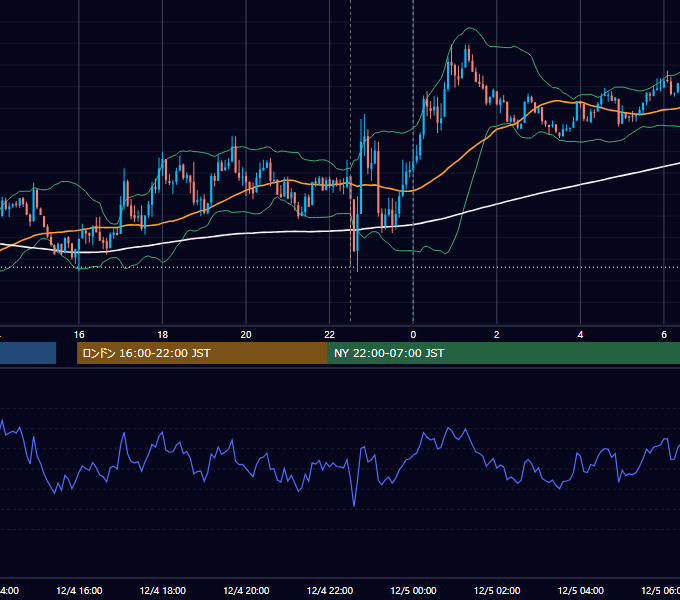Click the 4 hour axis label
This screenshot has height=600, width=680.
pyautogui.click(x=580, y=335)
